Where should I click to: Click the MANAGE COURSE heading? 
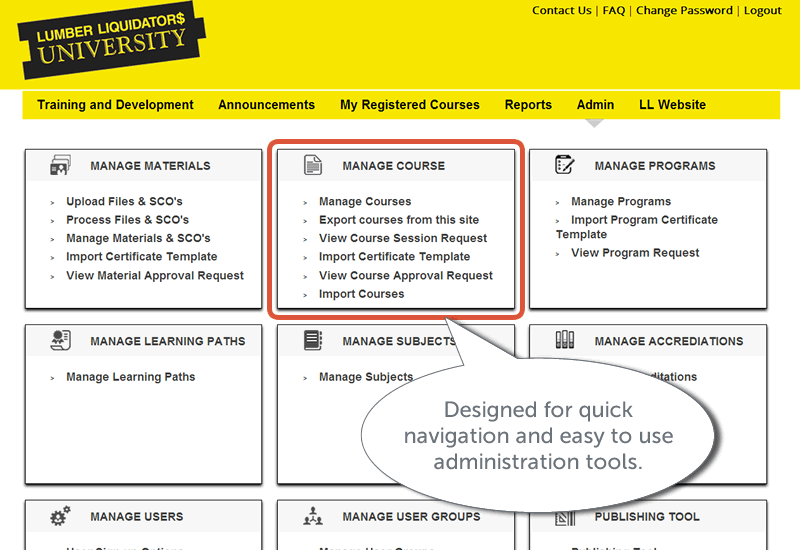coord(393,166)
